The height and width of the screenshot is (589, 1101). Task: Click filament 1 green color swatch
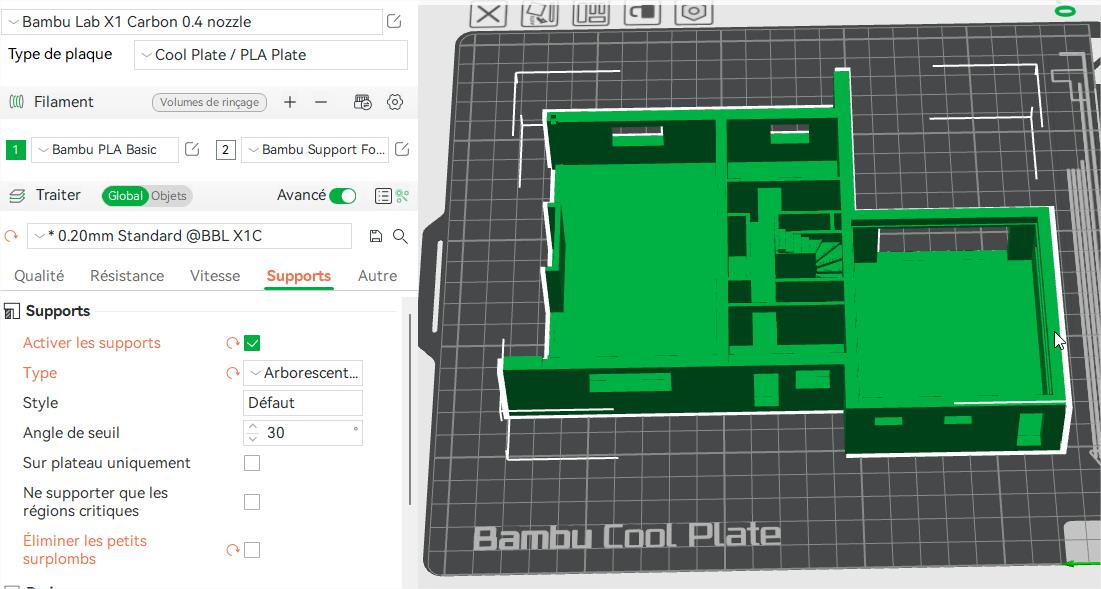point(15,150)
